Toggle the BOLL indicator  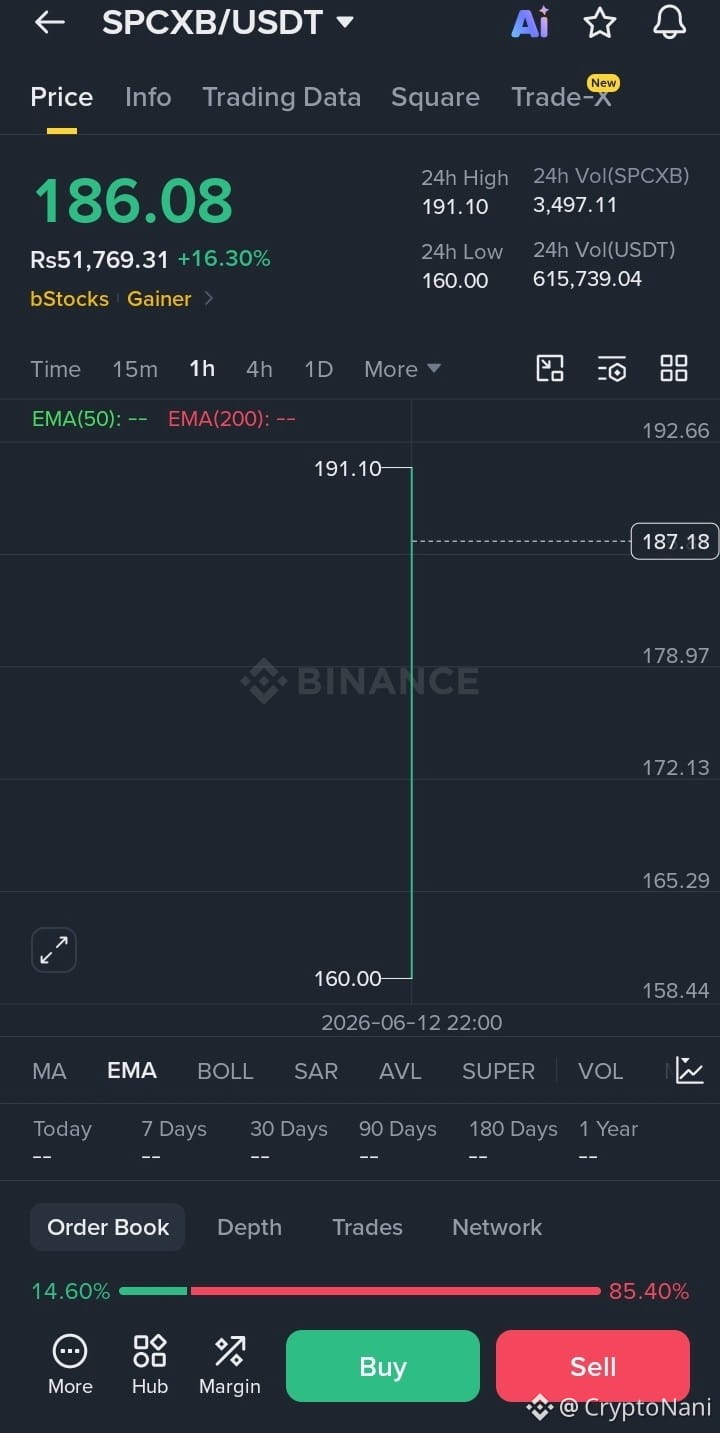[x=225, y=1071]
